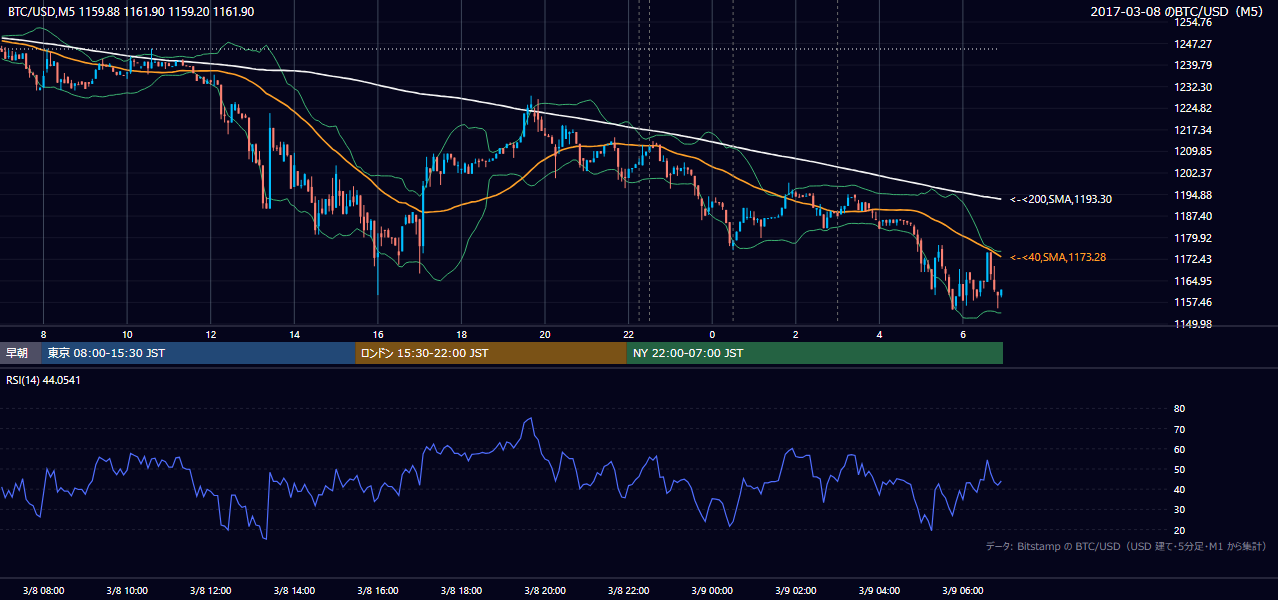Click the 1209.85 price axis label
Screen dimensions: 1278x600
point(1193,151)
